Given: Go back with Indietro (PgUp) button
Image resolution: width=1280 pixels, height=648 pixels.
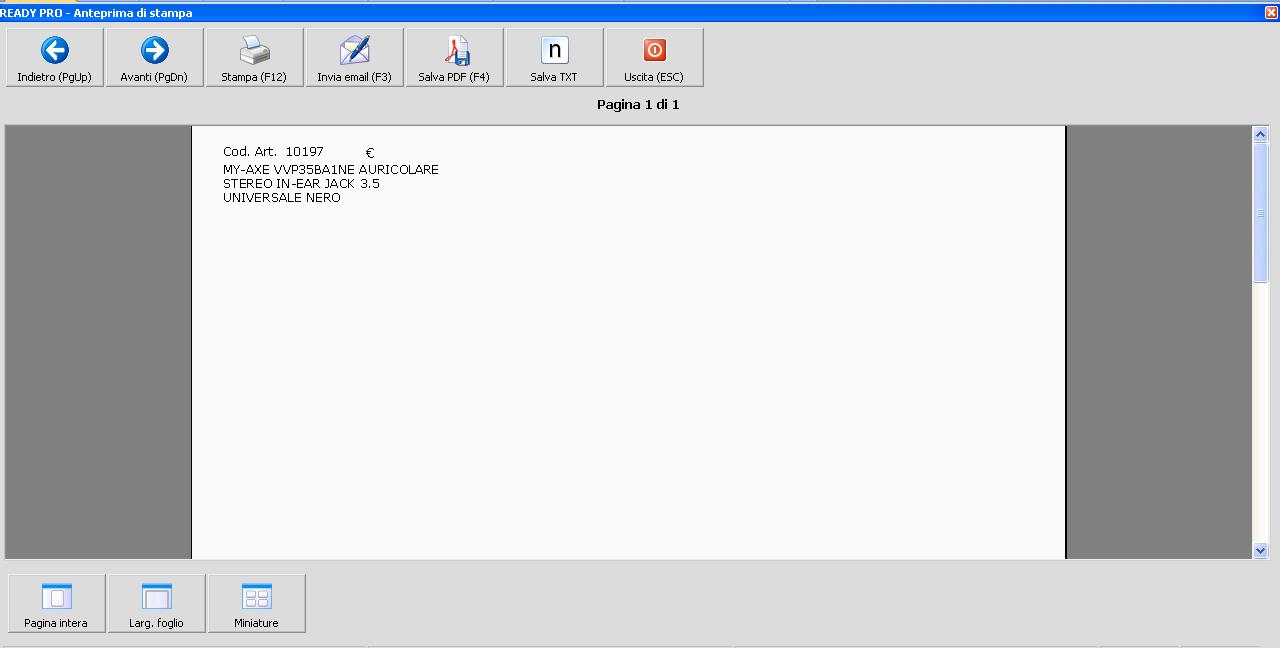Looking at the screenshot, I should pos(55,58).
